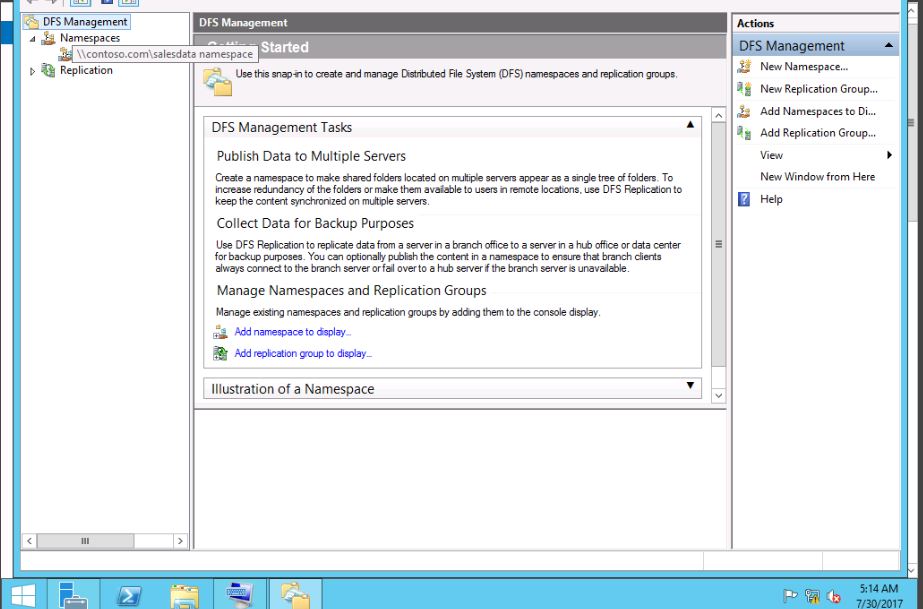Viewport: 923px width, 609px height.
Task: Expand the Illustration of a Namespace section
Action: (x=689, y=385)
